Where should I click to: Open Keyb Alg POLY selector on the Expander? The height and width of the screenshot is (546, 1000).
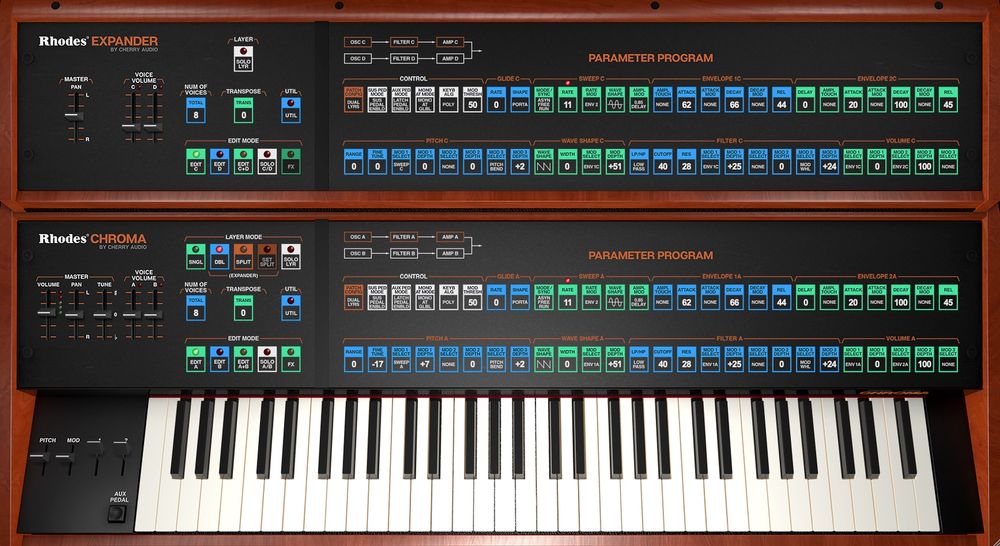tap(448, 99)
